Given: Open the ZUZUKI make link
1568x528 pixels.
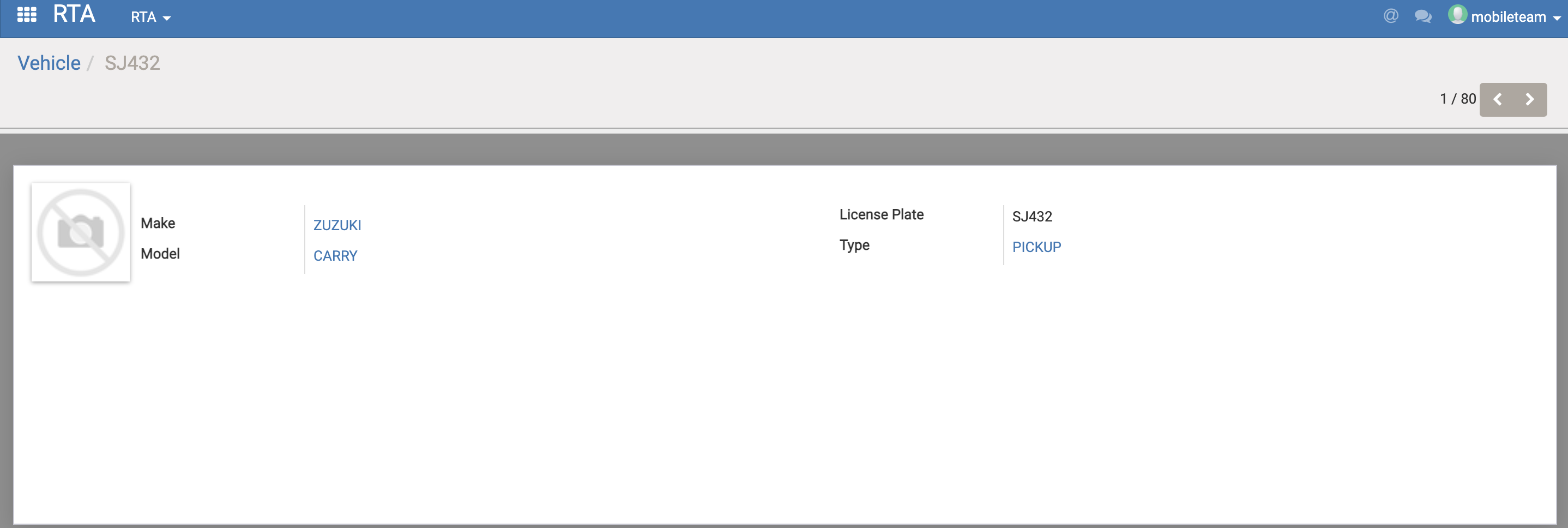Looking at the screenshot, I should (337, 225).
